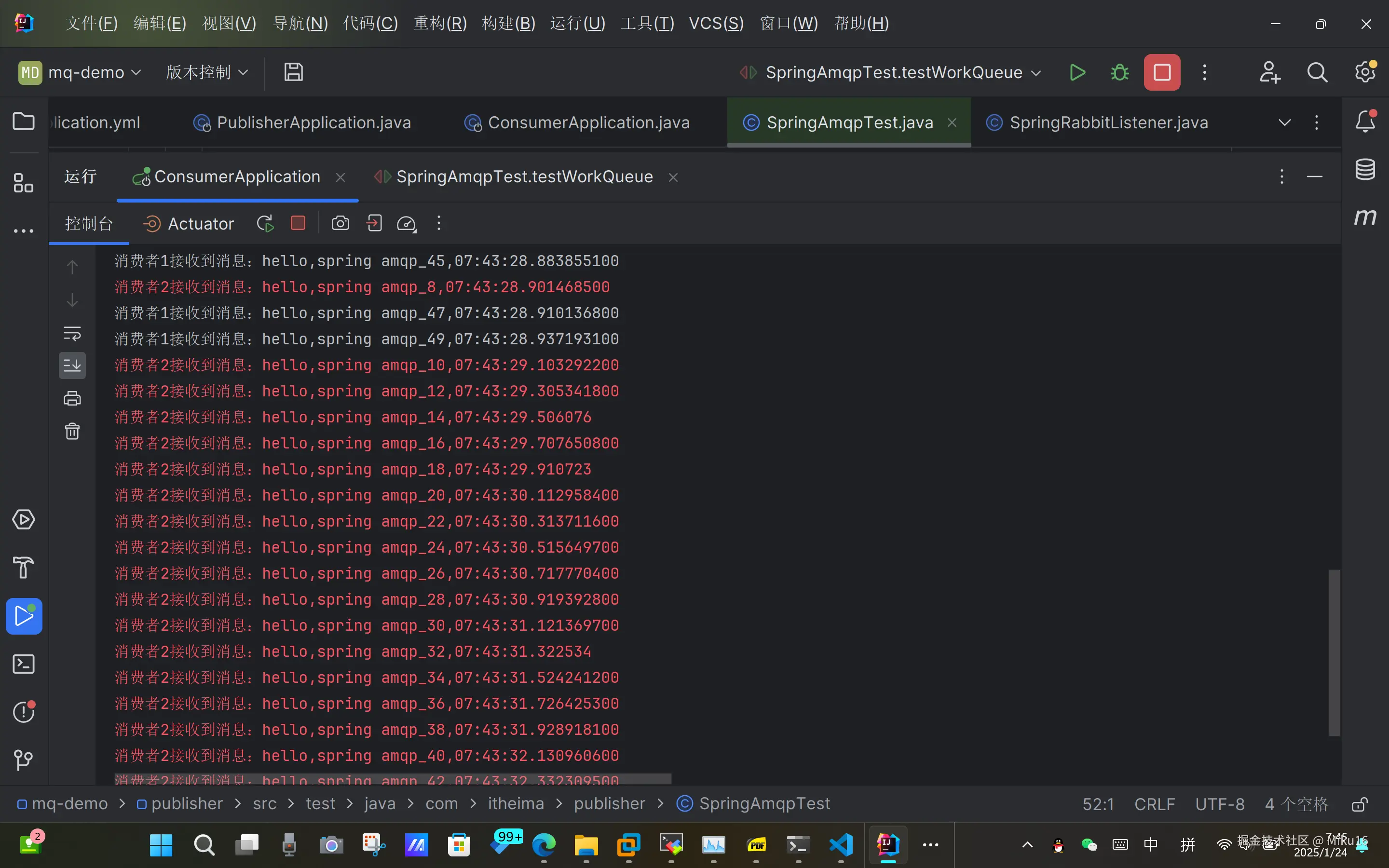Toggle read-only lock in status bar

point(1359,804)
